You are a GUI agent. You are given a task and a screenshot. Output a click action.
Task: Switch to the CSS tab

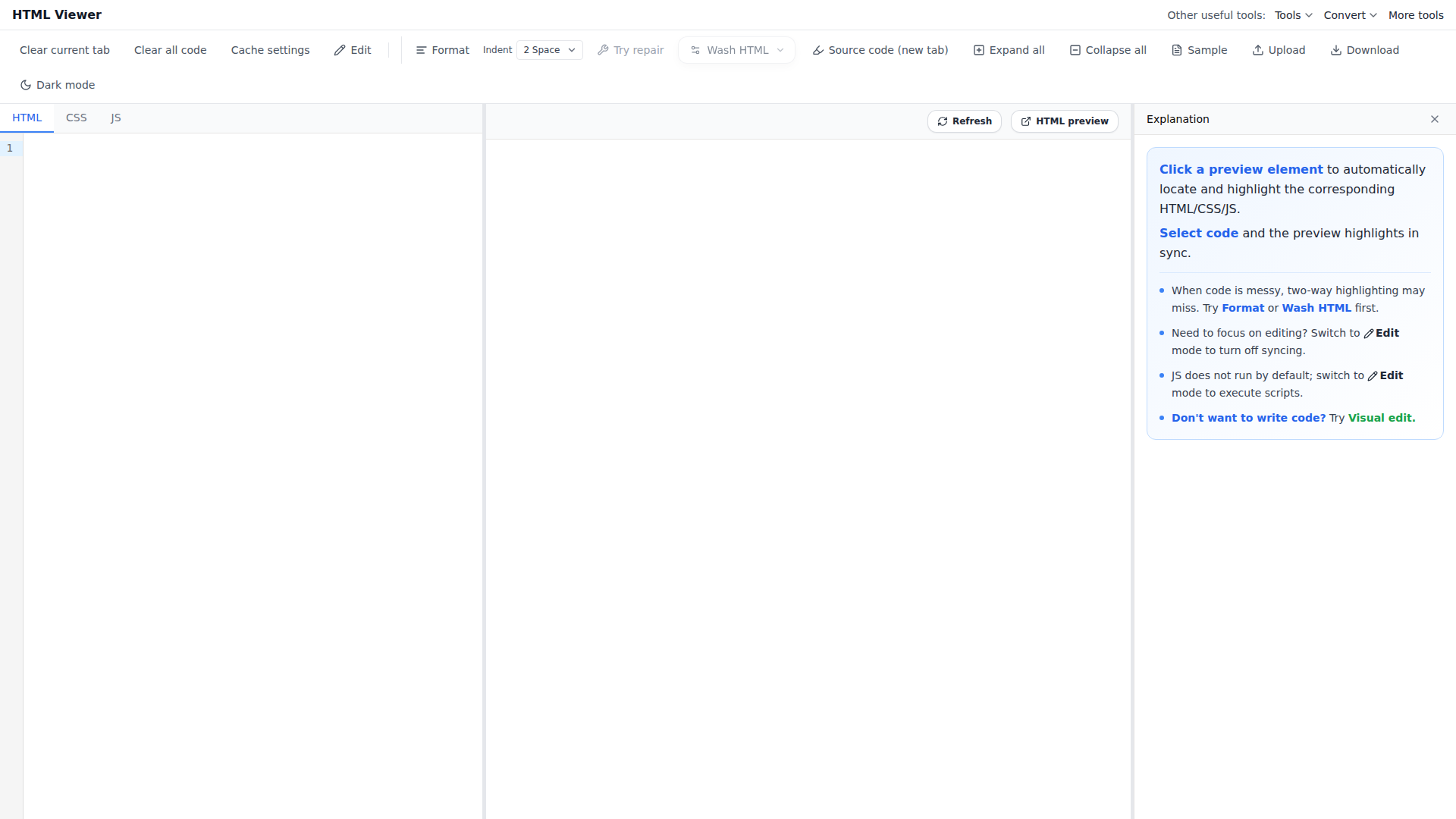pos(77,118)
